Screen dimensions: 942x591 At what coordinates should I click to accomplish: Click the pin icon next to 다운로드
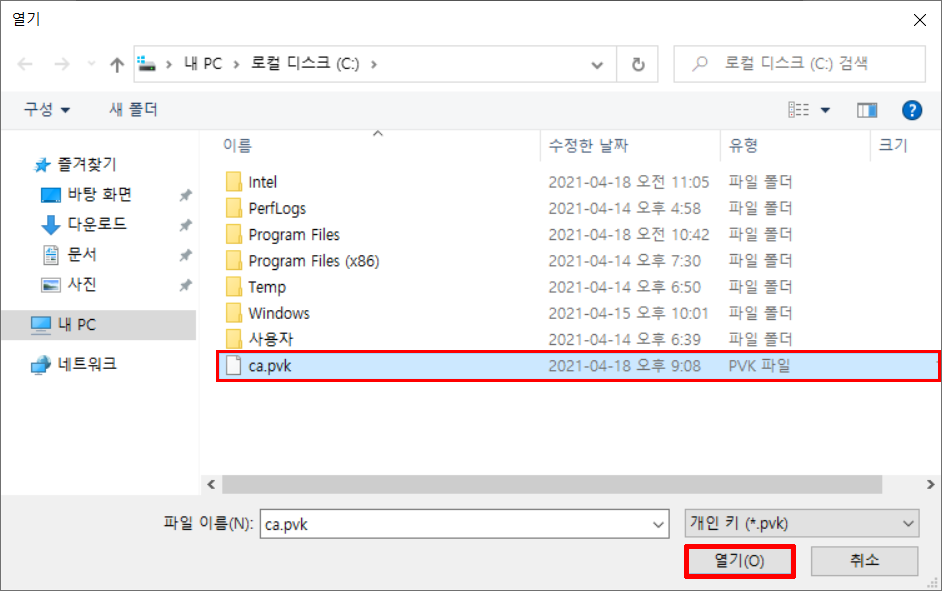[186, 225]
